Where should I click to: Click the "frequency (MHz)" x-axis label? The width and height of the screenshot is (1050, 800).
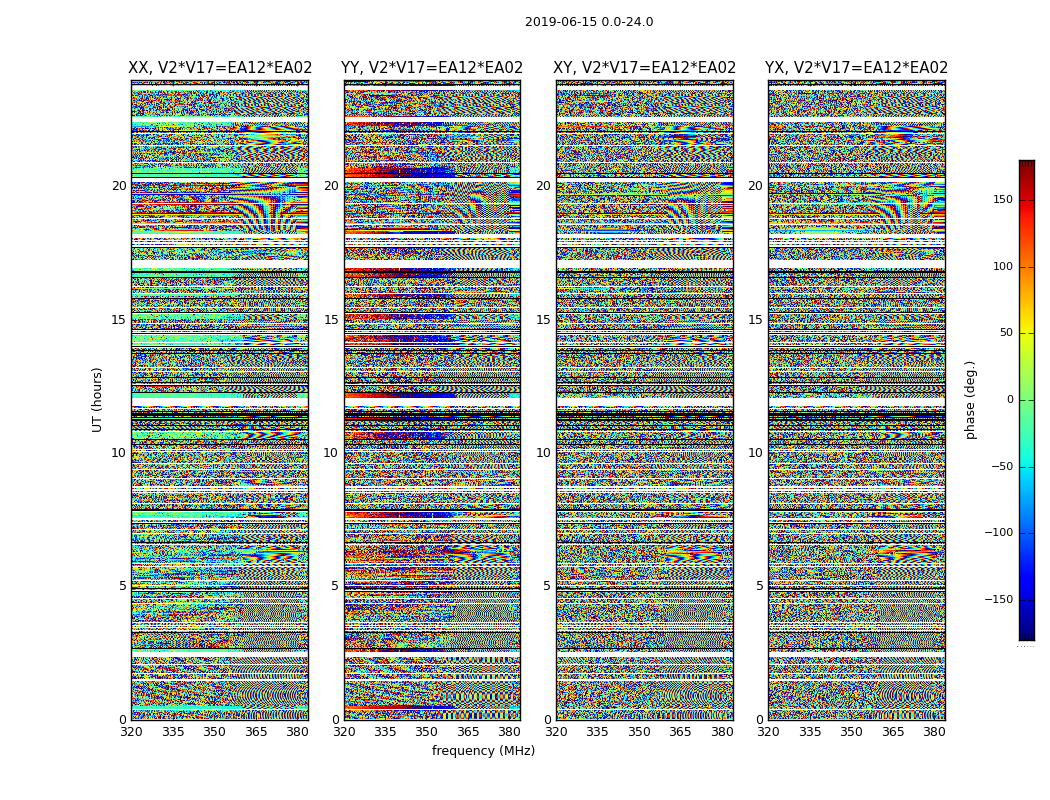click(483, 751)
